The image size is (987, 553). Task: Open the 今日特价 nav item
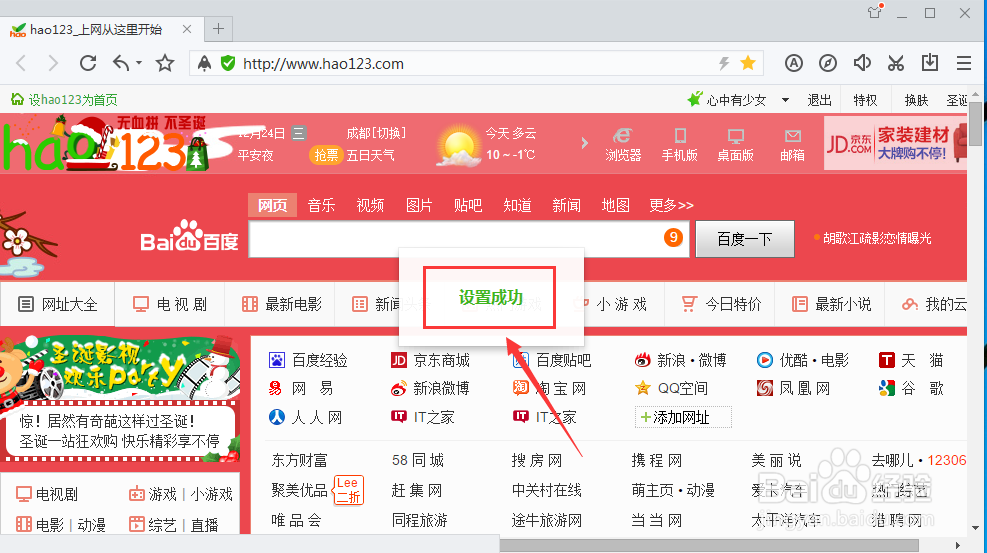coord(721,304)
